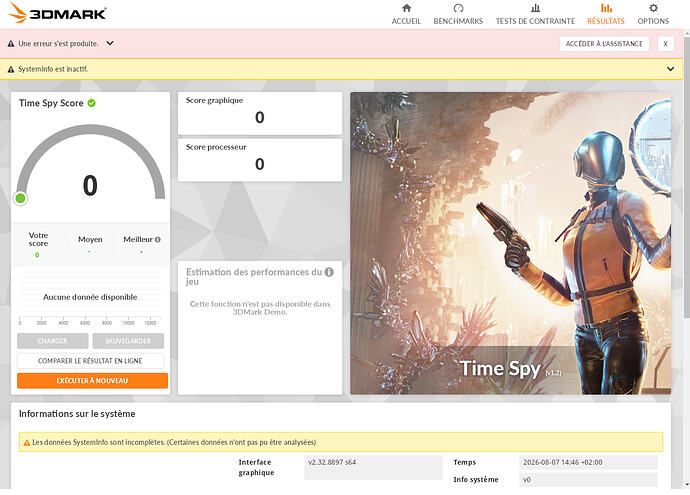Screen dimensions: 690x495
Task: Open the Résultats bar icon
Action: point(606,8)
